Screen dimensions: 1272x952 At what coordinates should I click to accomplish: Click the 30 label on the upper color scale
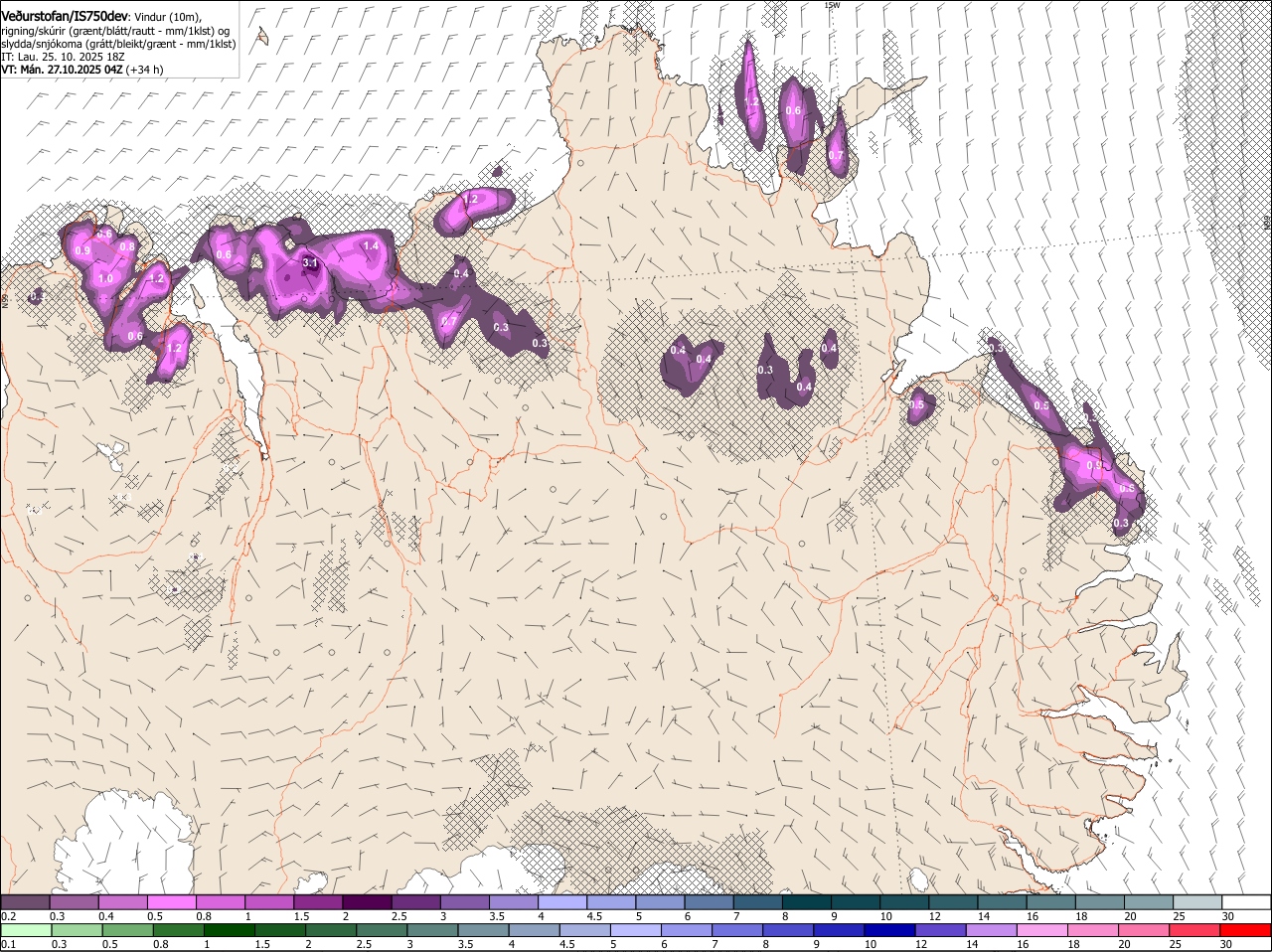pos(1228,916)
